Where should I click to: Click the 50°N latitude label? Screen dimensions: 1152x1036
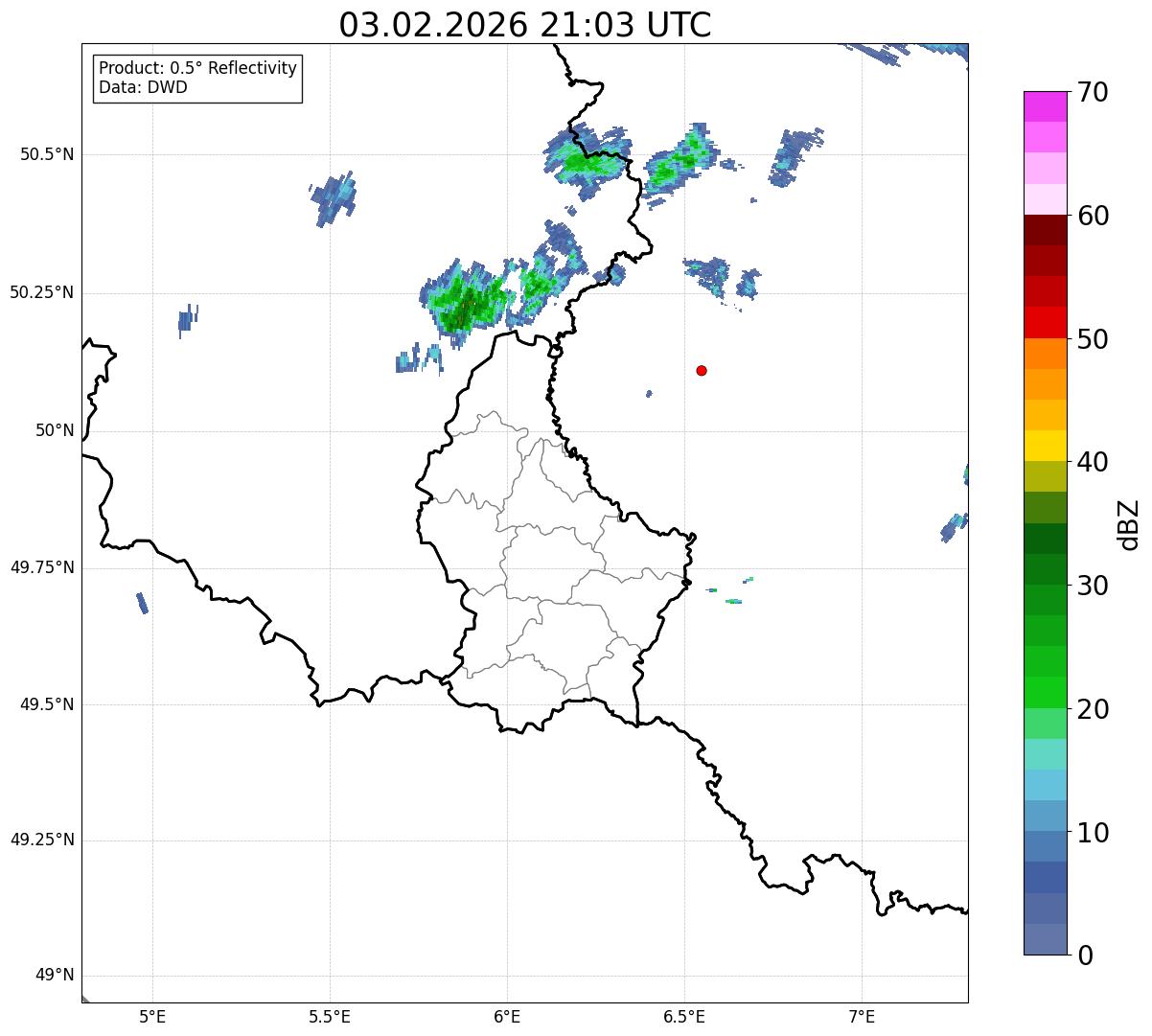pos(55,430)
